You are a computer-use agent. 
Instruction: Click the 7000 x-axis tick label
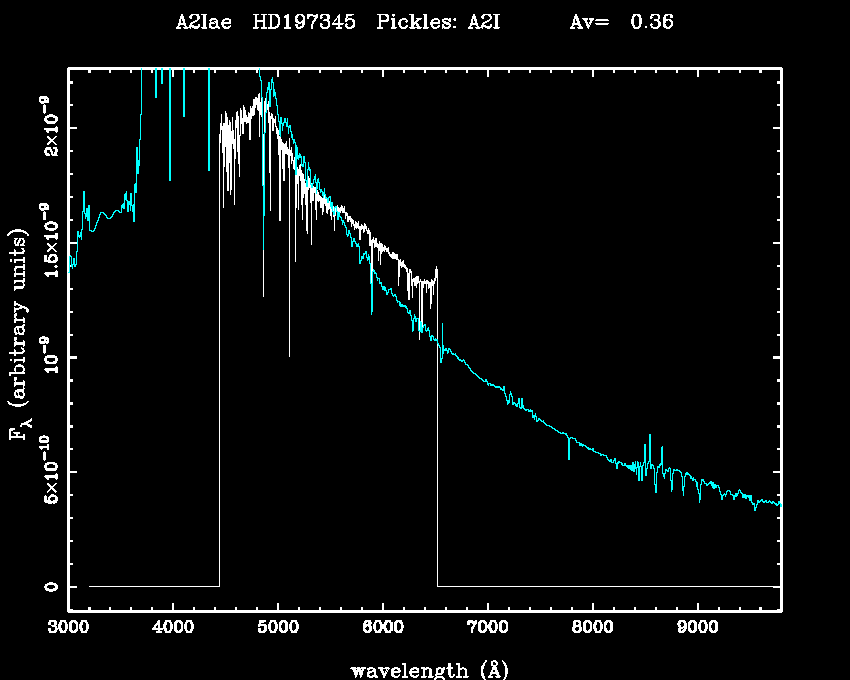click(x=487, y=629)
